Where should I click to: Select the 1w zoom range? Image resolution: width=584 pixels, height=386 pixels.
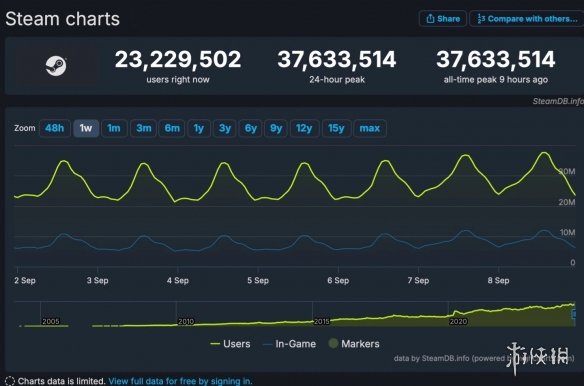(x=86, y=128)
